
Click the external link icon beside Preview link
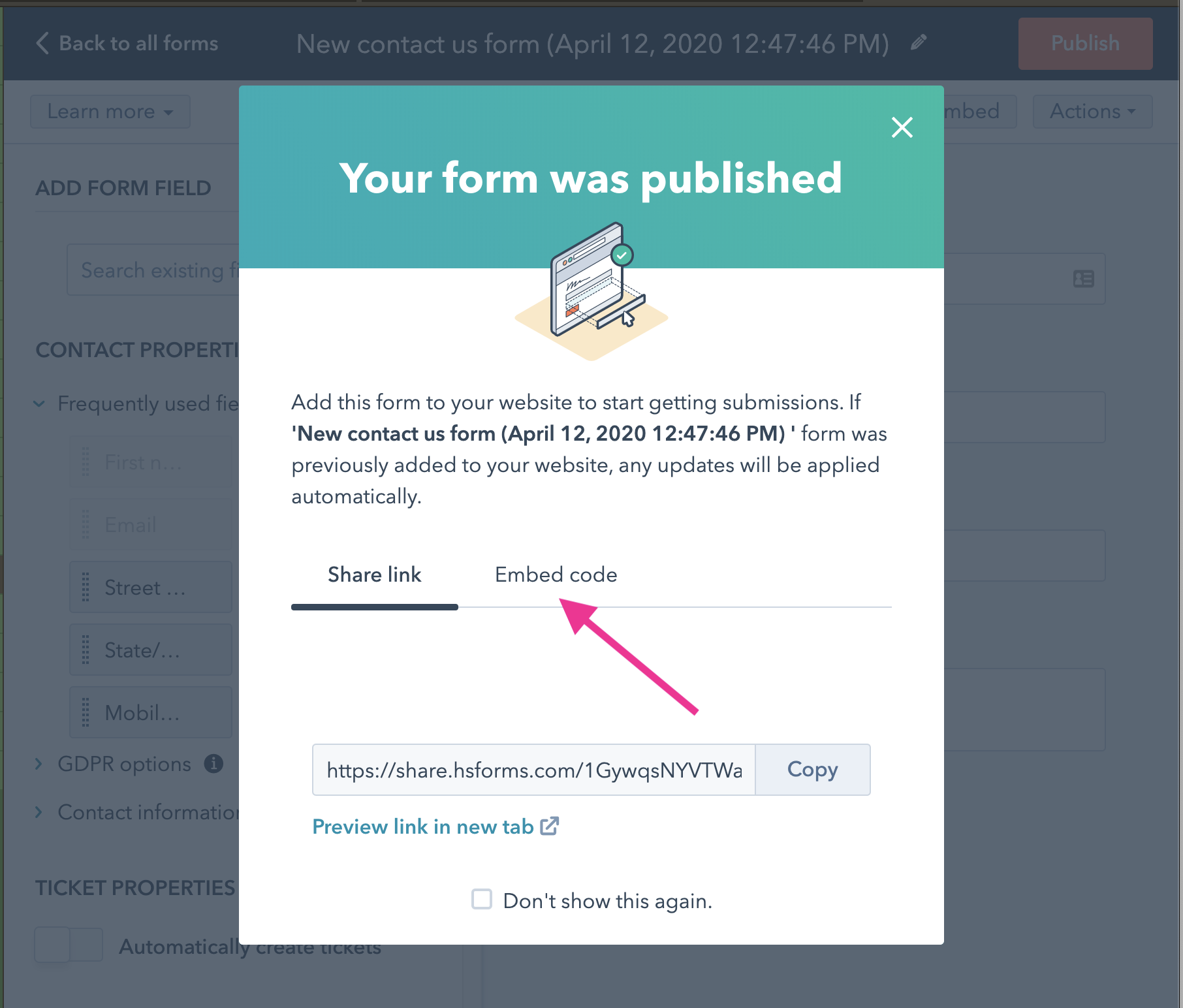(x=550, y=826)
